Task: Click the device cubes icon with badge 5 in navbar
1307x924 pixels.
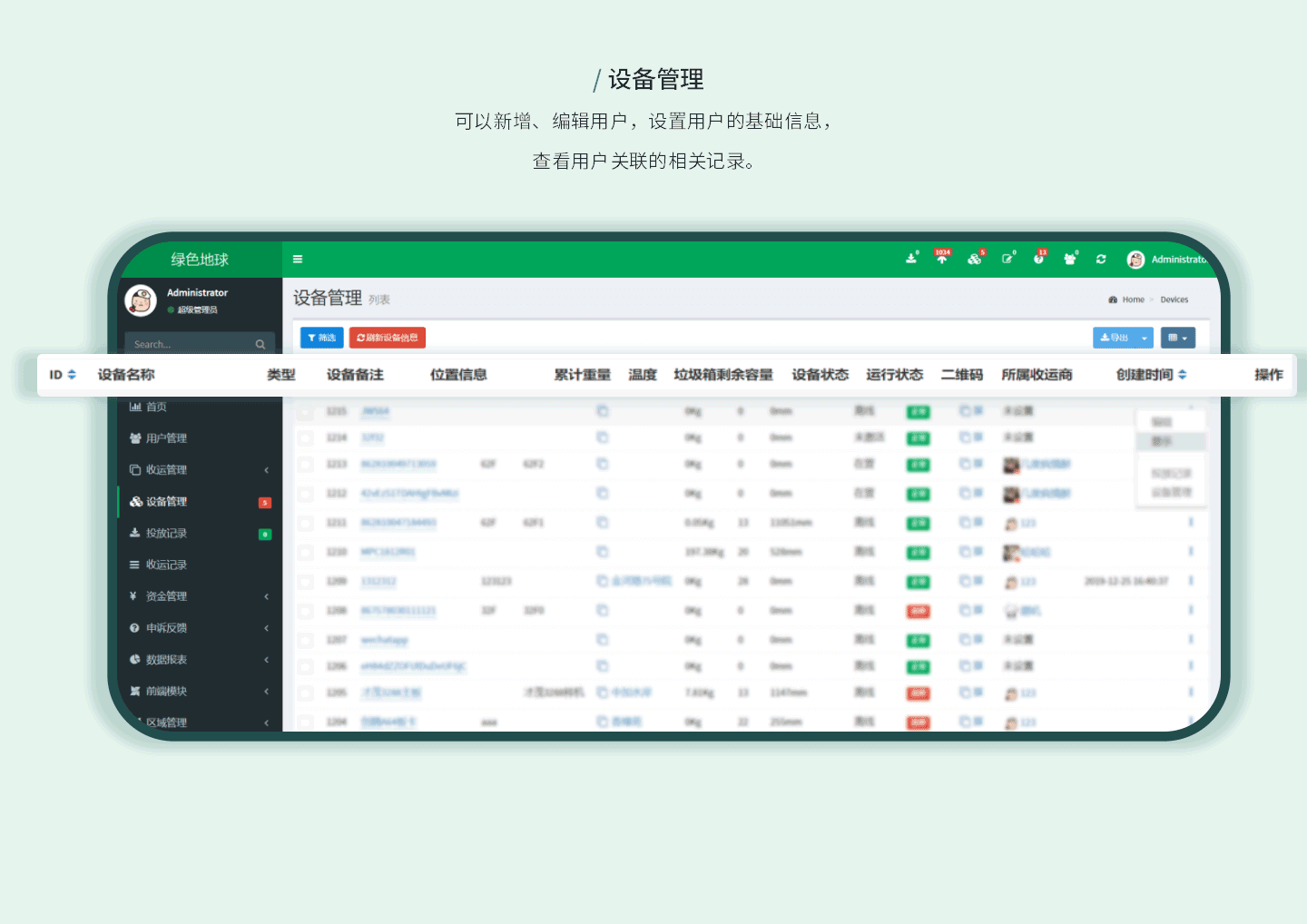Action: pyautogui.click(x=974, y=260)
